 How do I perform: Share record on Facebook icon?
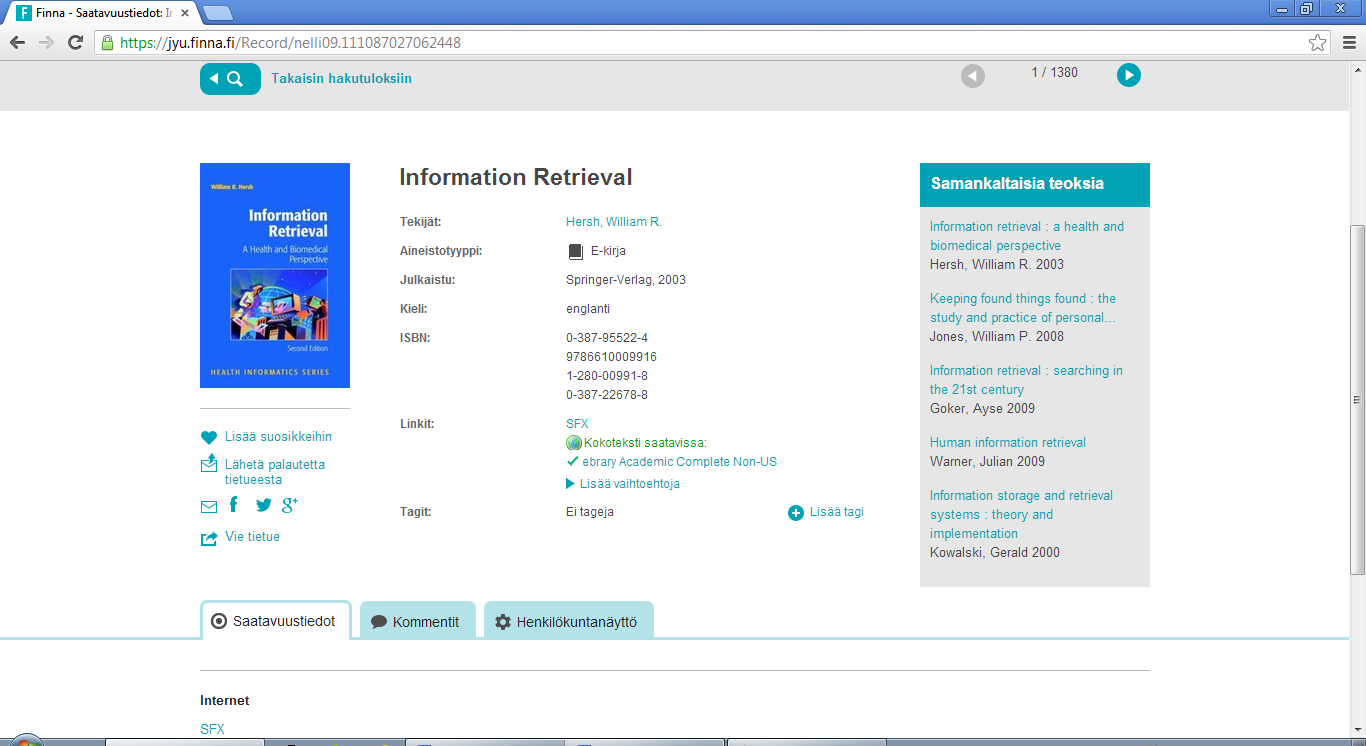pos(234,505)
